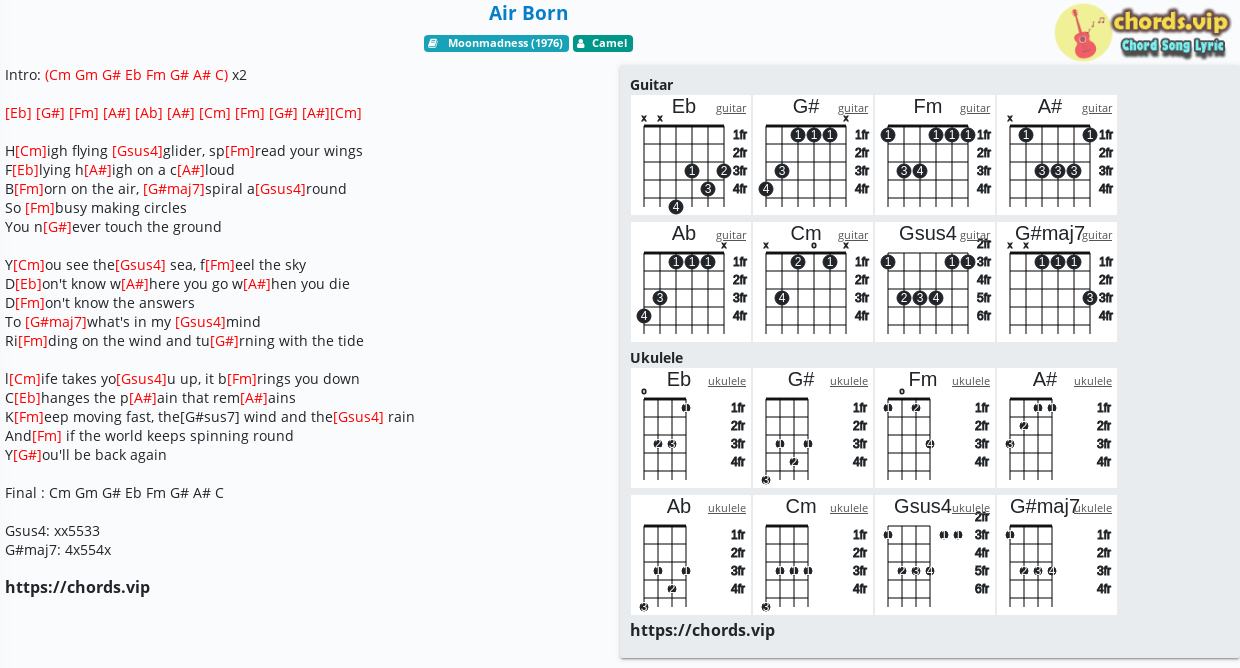Click the "ukulele" link beside the Cm chord
Image resolution: width=1240 pixels, height=668 pixels.
849,508
